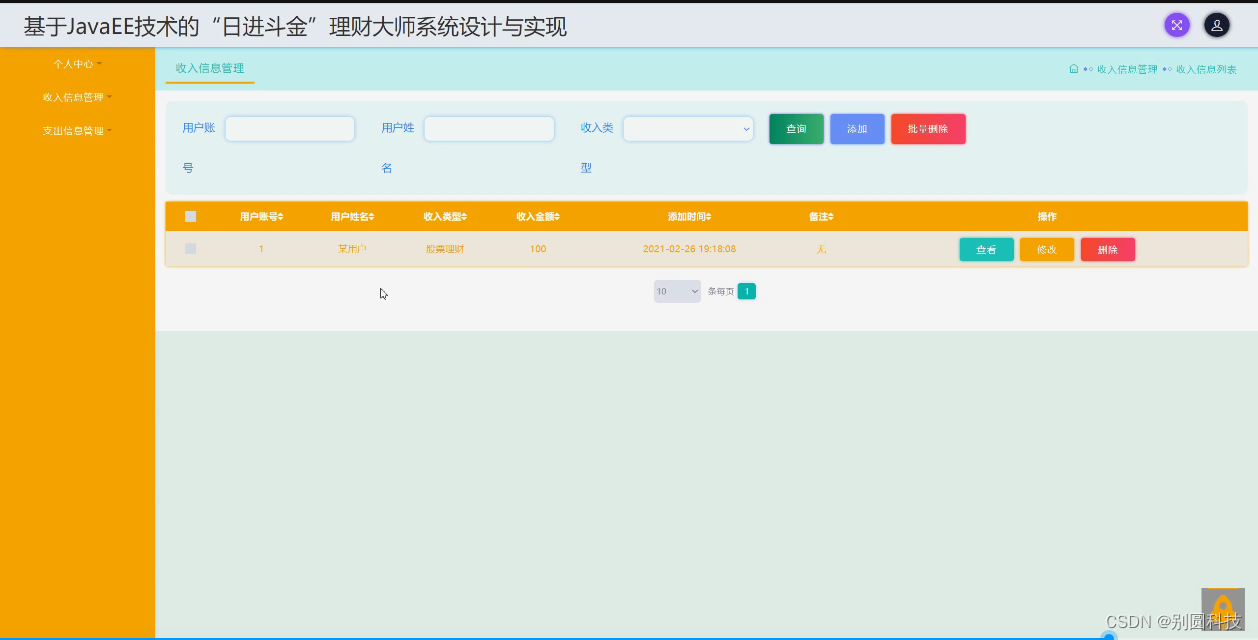Screen dimensions: 1258x640
Task: Expand the 个人中心 sidebar menu
Action: 75,64
